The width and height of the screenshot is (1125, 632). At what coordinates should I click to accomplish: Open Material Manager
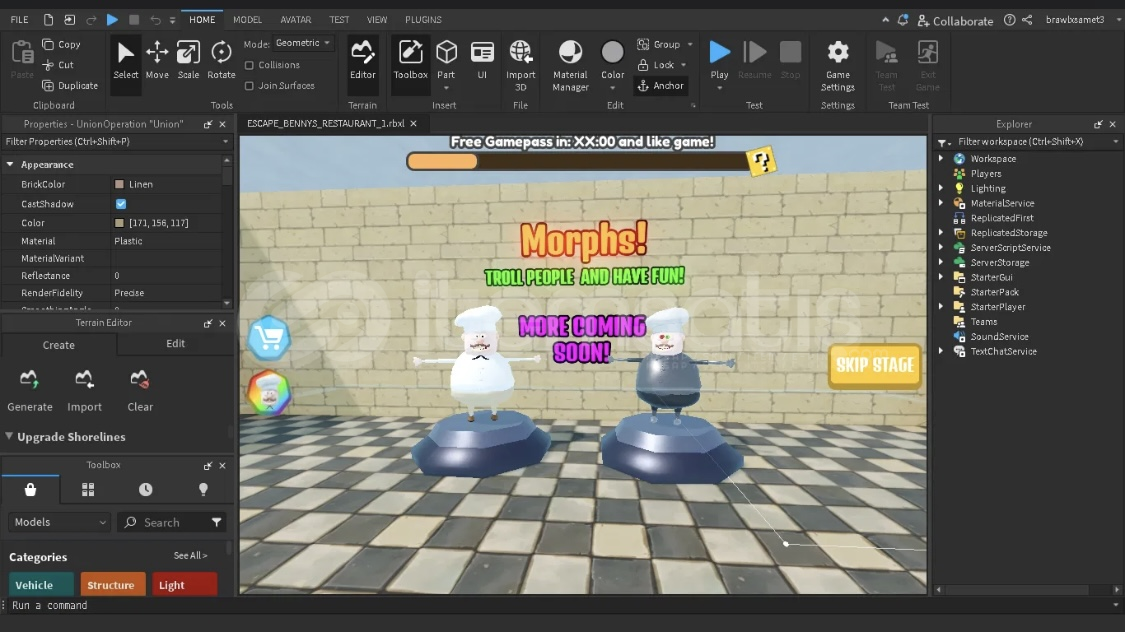tap(570, 65)
